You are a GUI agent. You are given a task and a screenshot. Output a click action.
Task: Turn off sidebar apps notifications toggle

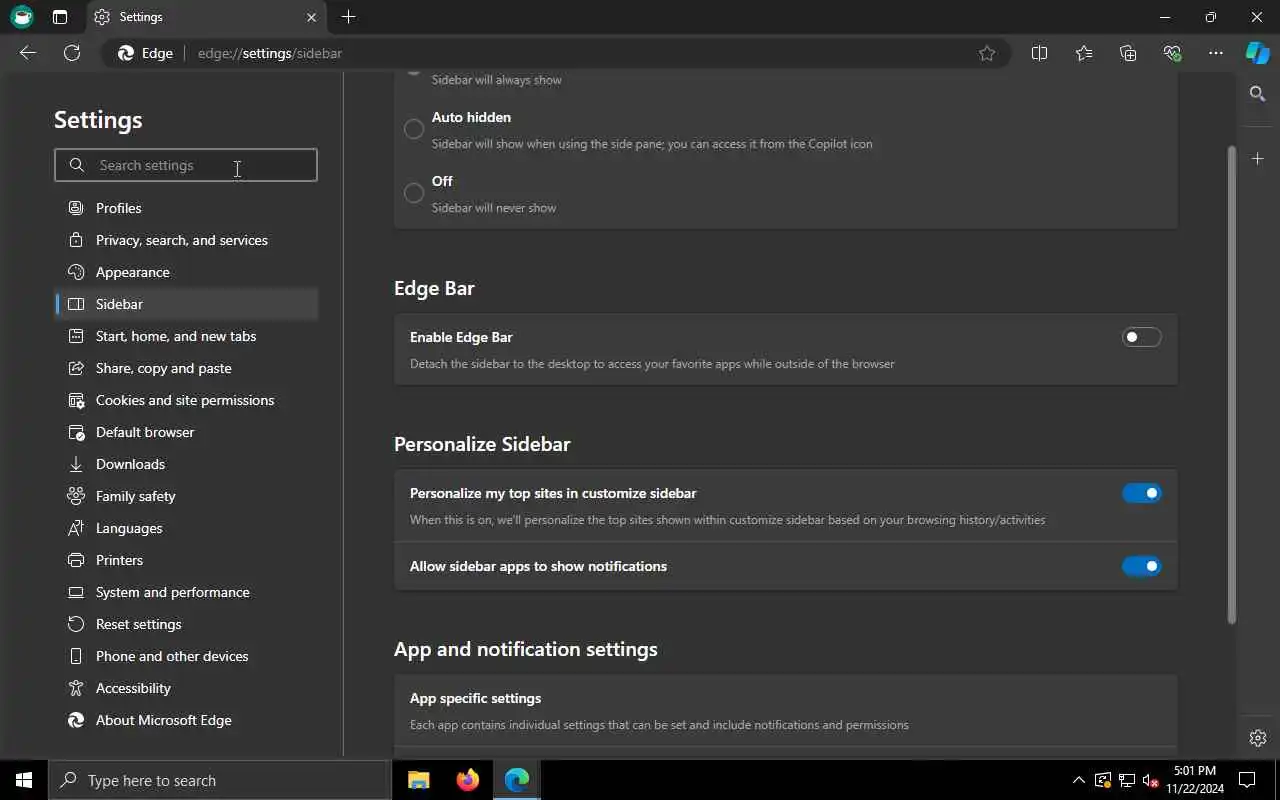(1142, 566)
